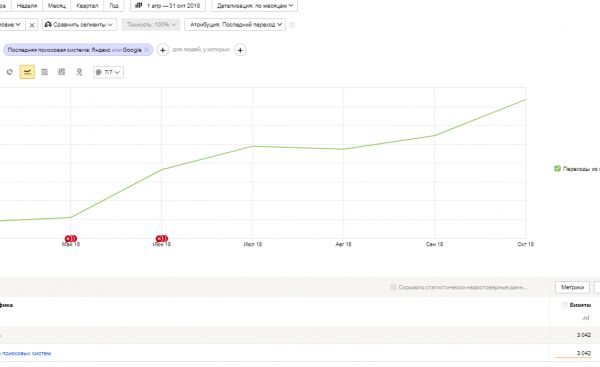600x367 pixels.
Task: Add visit condition with first plus button
Action: pos(163,50)
